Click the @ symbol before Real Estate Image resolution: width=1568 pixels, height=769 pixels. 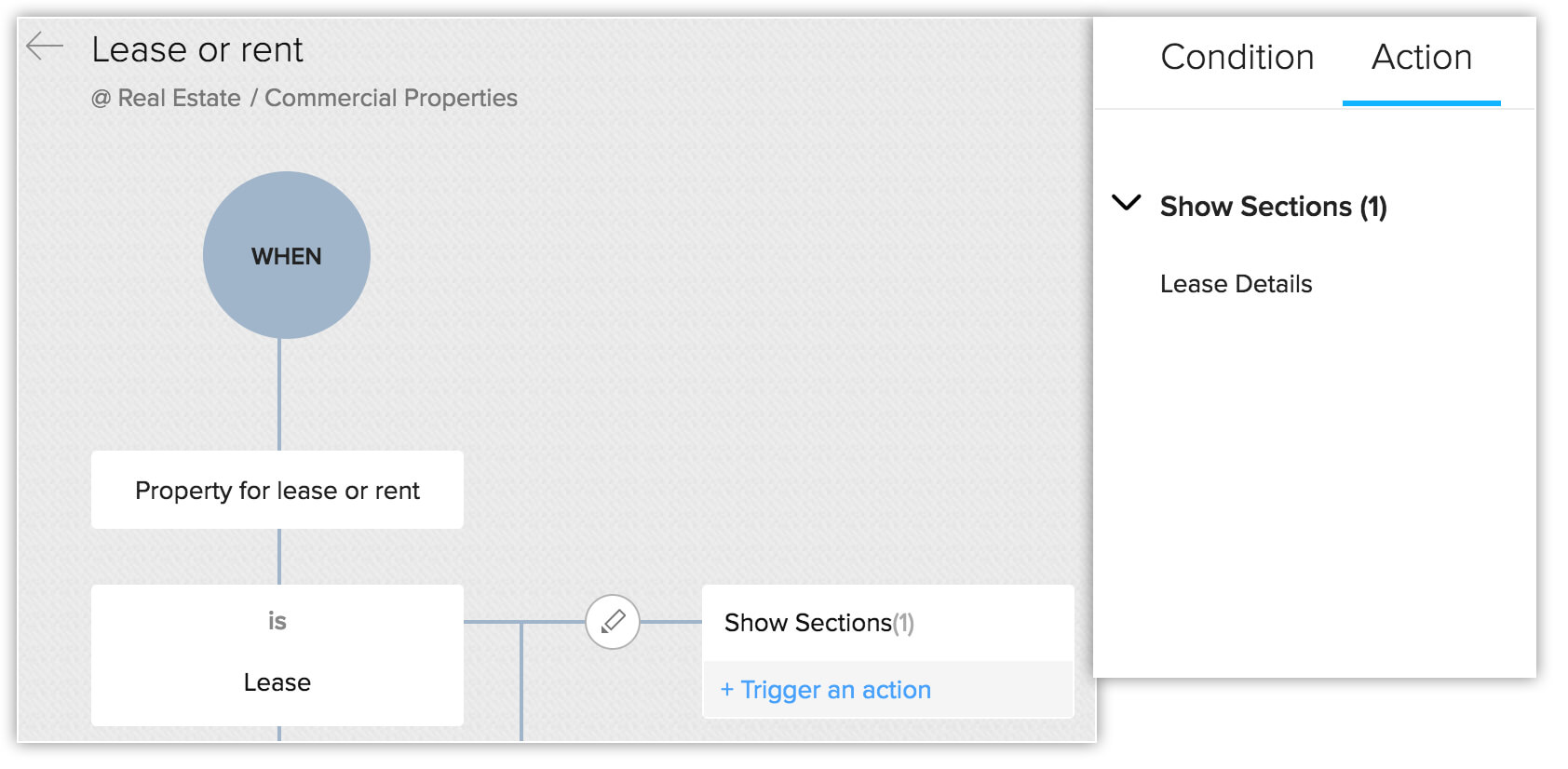click(101, 99)
